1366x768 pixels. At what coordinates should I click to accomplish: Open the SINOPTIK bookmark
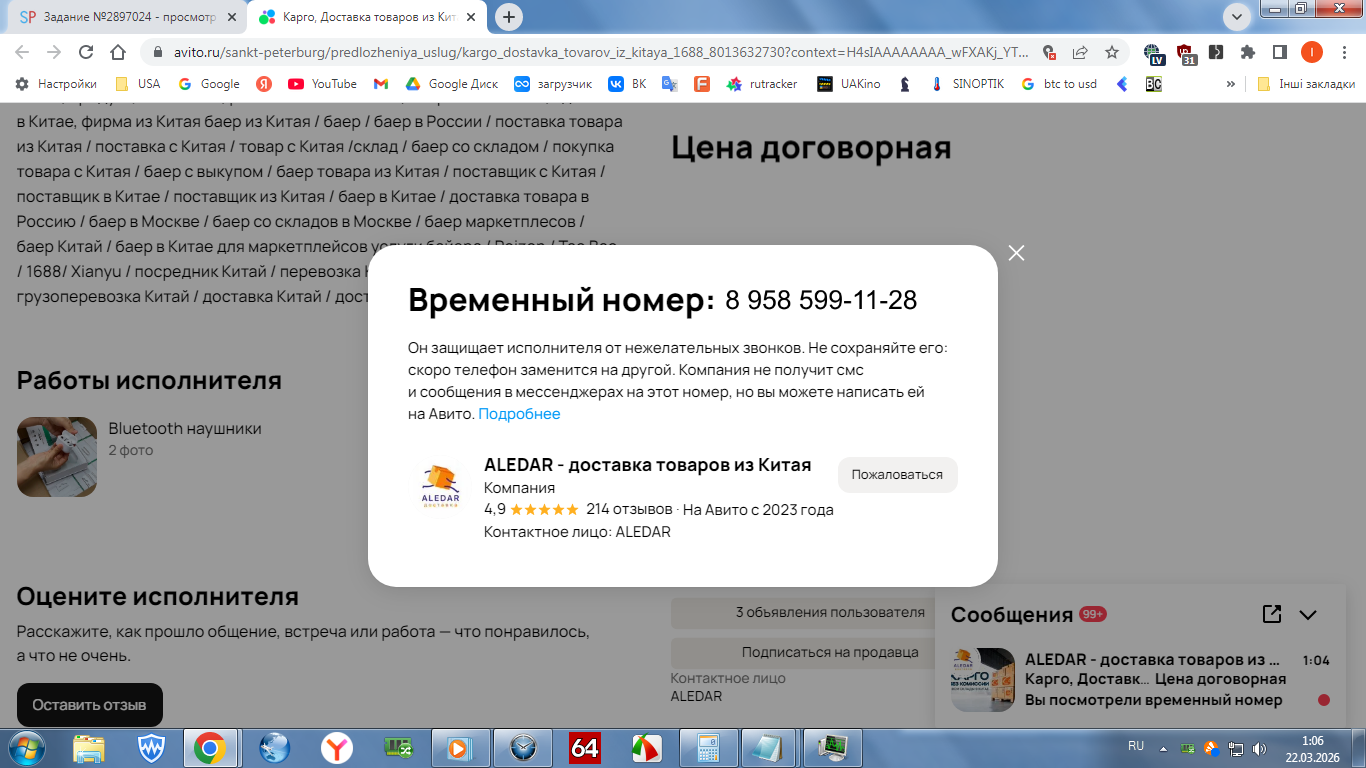pos(967,84)
